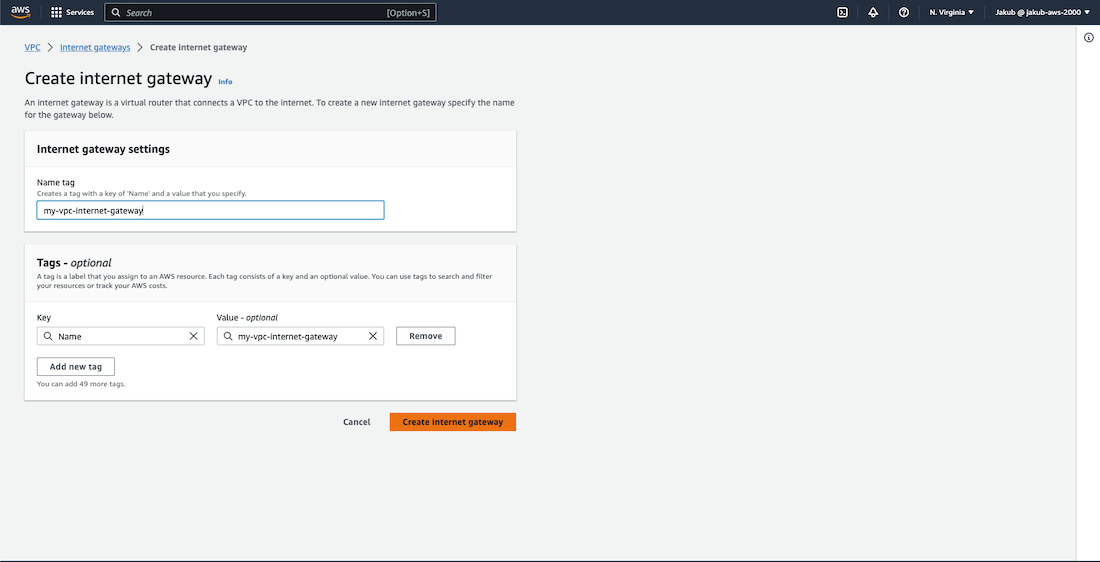
Task: Open the help question mark menu
Action: 904,12
